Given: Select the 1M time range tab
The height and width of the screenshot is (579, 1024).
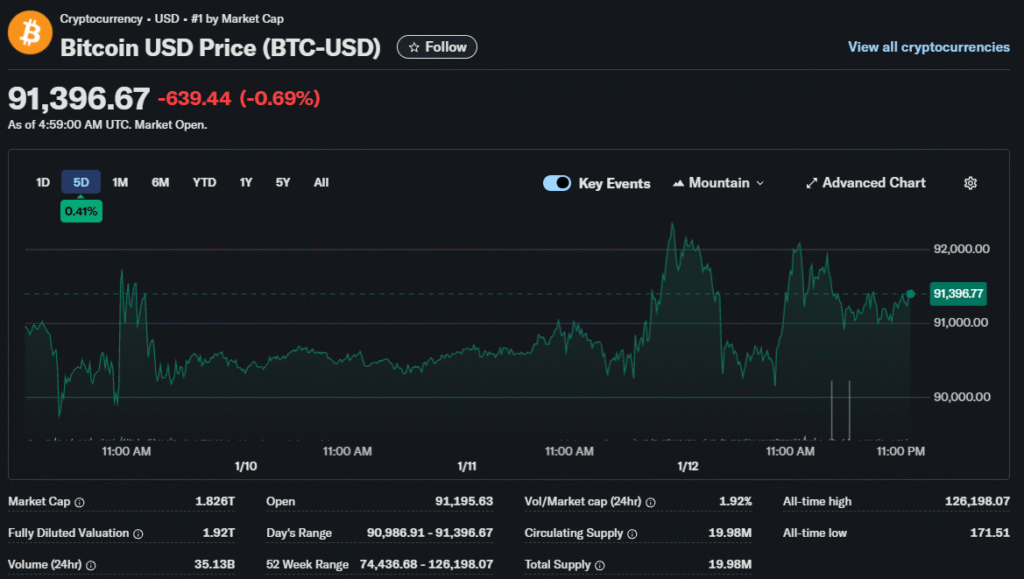Looking at the screenshot, I should pos(120,182).
